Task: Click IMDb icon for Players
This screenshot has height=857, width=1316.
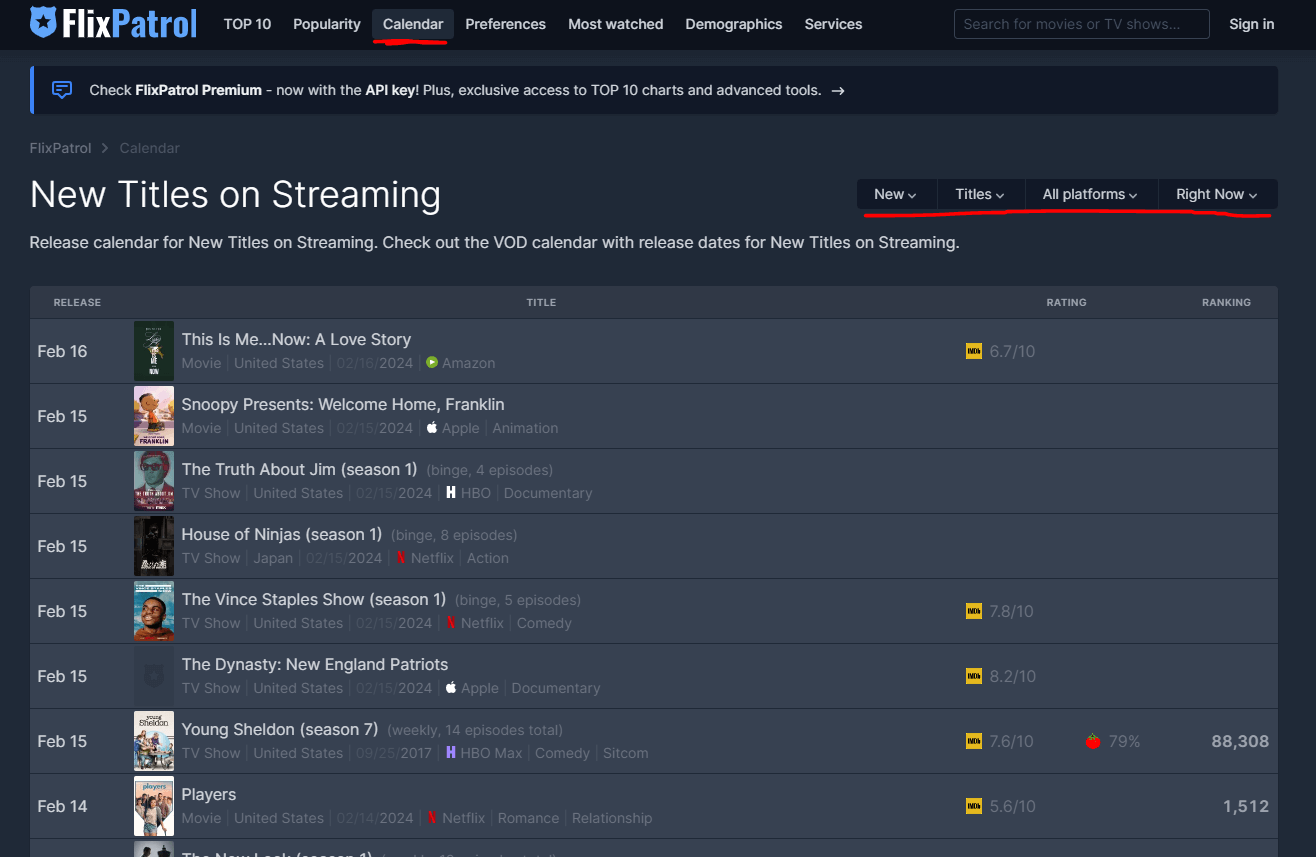Action: (x=974, y=806)
